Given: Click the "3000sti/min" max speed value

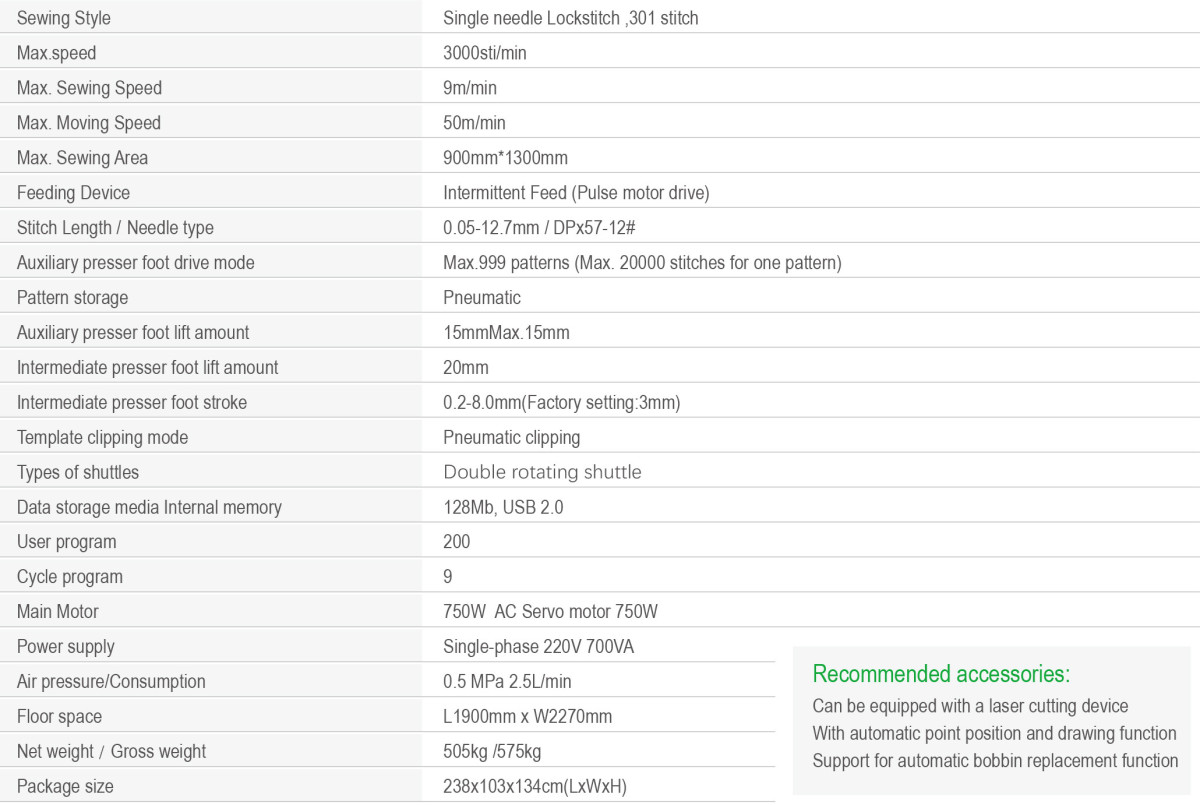Looking at the screenshot, I should click(x=484, y=53).
